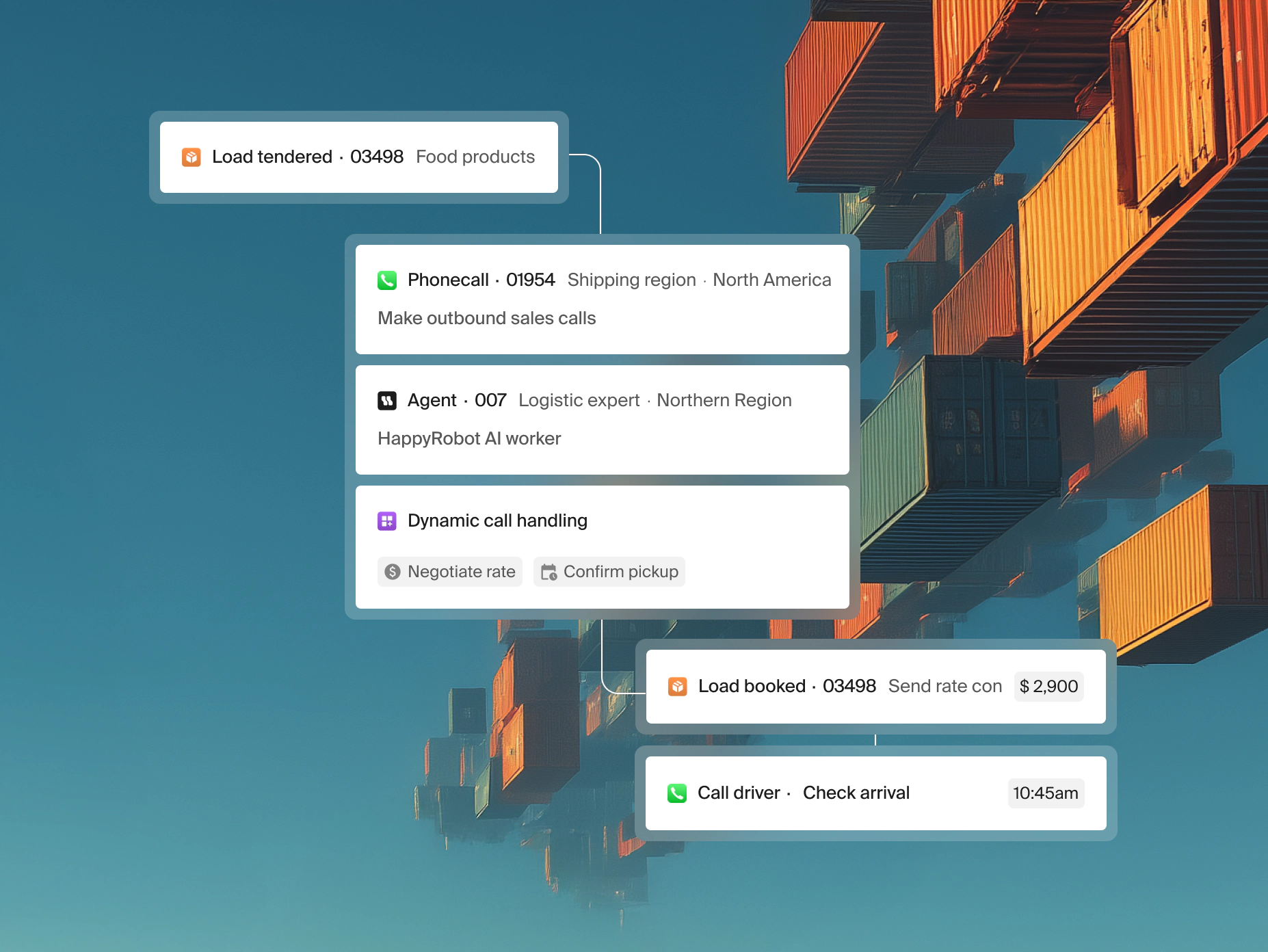This screenshot has height=952, width=1268.
Task: Click the green phone icon beside Phonecall
Action: click(x=387, y=280)
